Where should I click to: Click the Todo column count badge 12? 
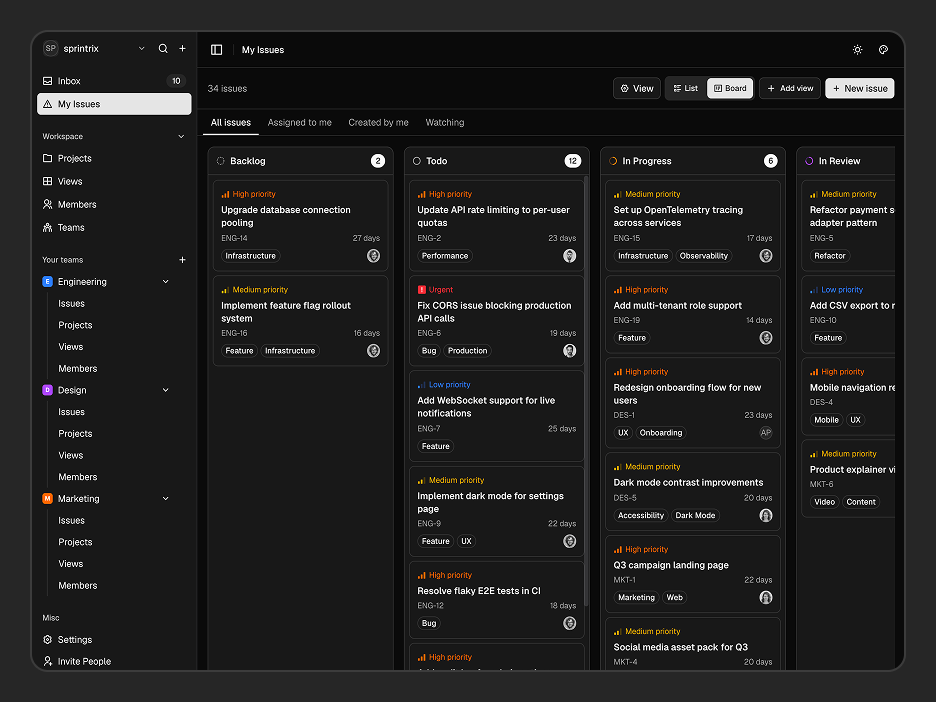pyautogui.click(x=572, y=161)
